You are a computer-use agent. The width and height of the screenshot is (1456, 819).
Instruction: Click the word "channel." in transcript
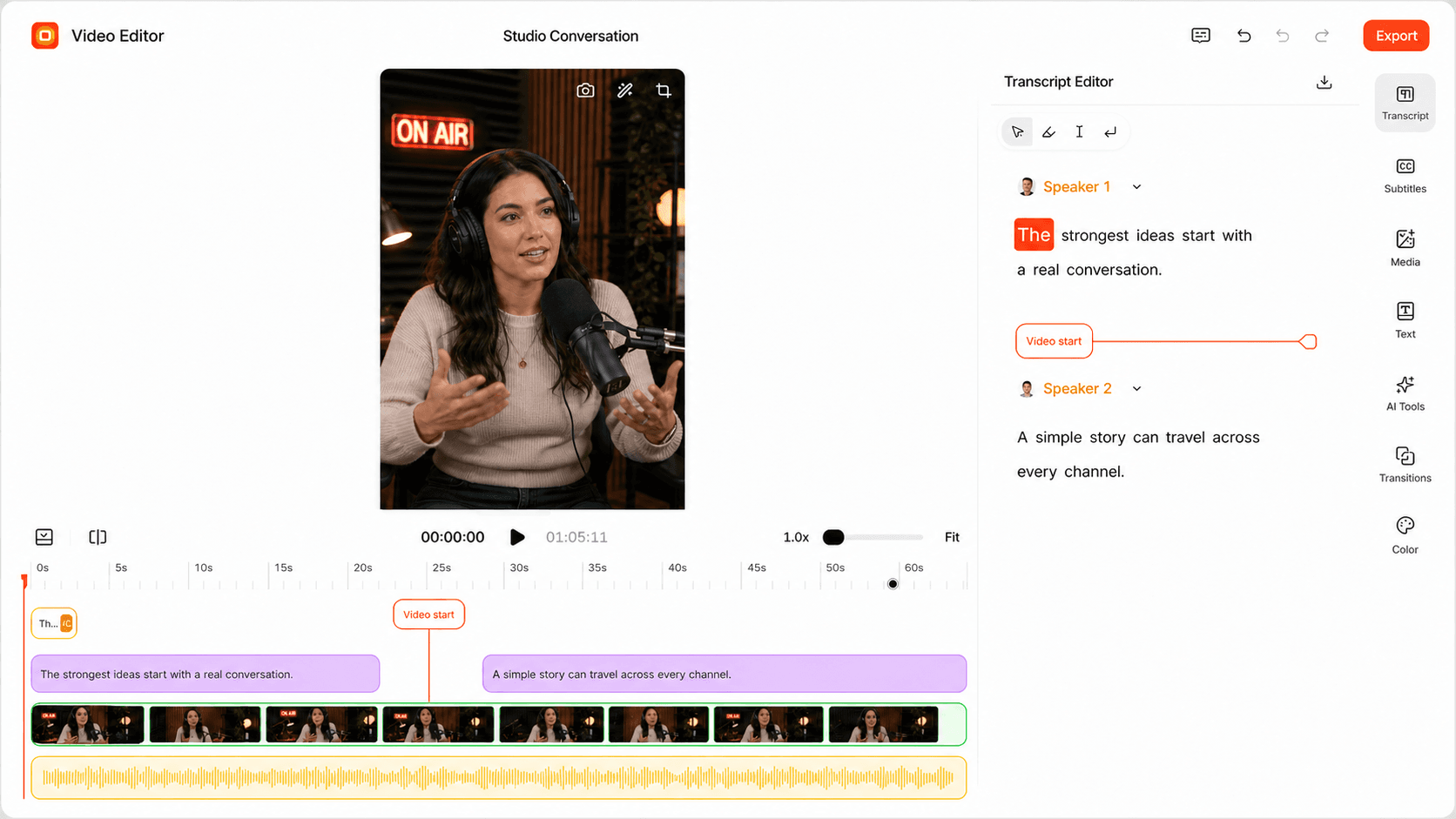tap(1094, 472)
